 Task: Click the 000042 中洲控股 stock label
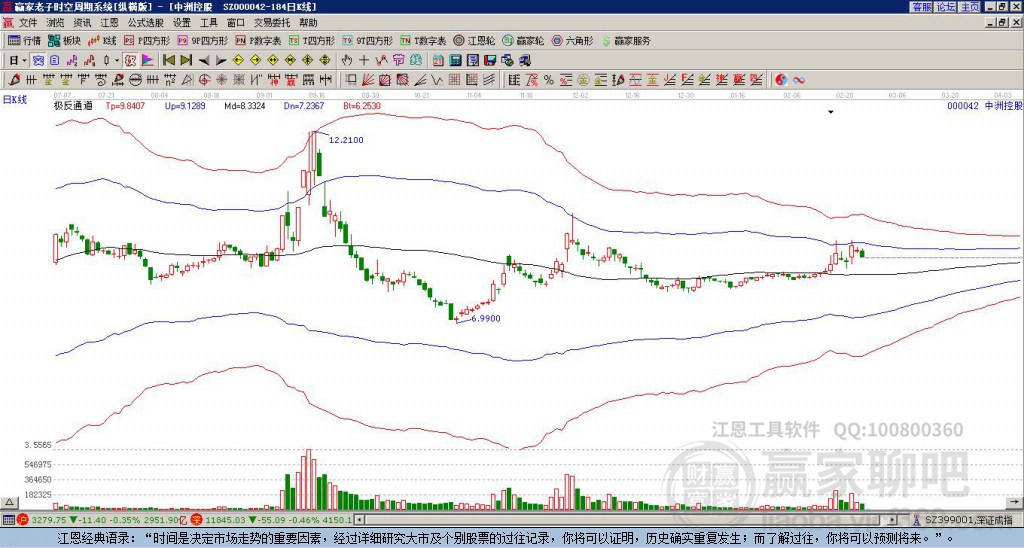985,105
